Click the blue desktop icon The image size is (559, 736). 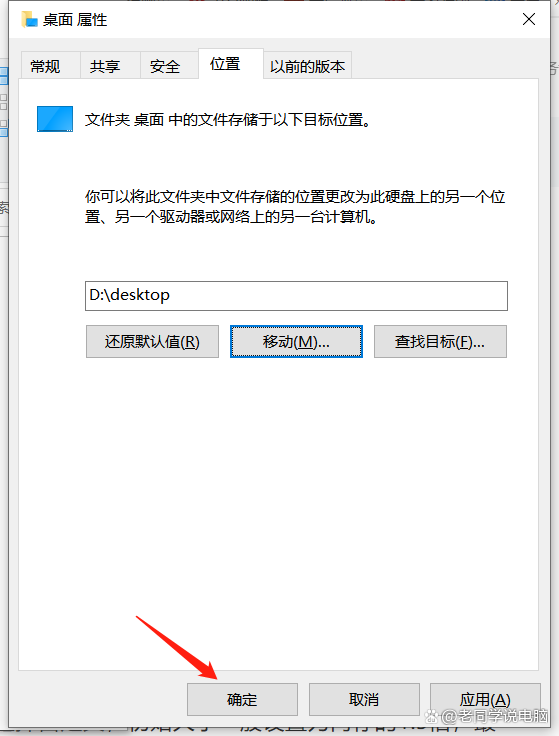[x=55, y=119]
